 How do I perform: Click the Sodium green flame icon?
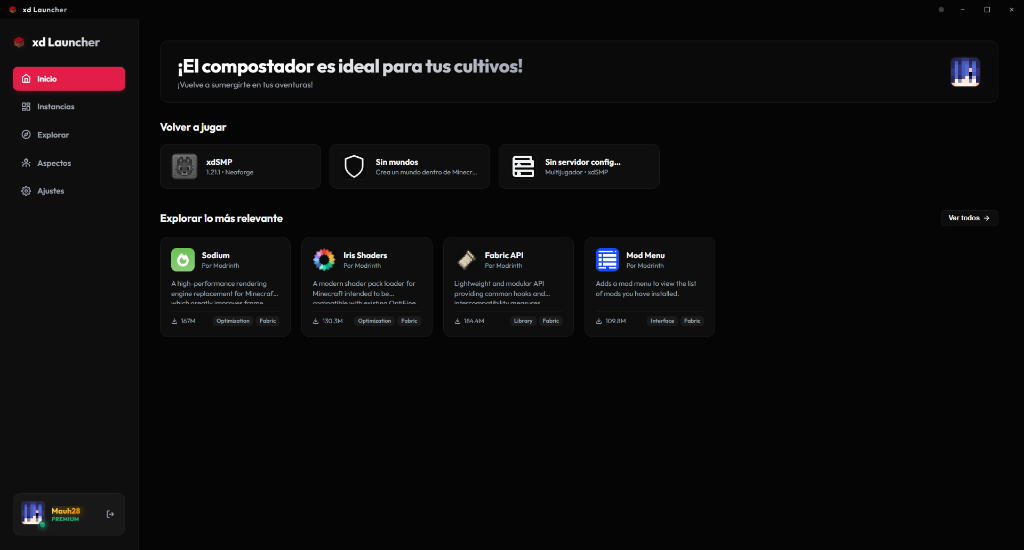coord(183,260)
